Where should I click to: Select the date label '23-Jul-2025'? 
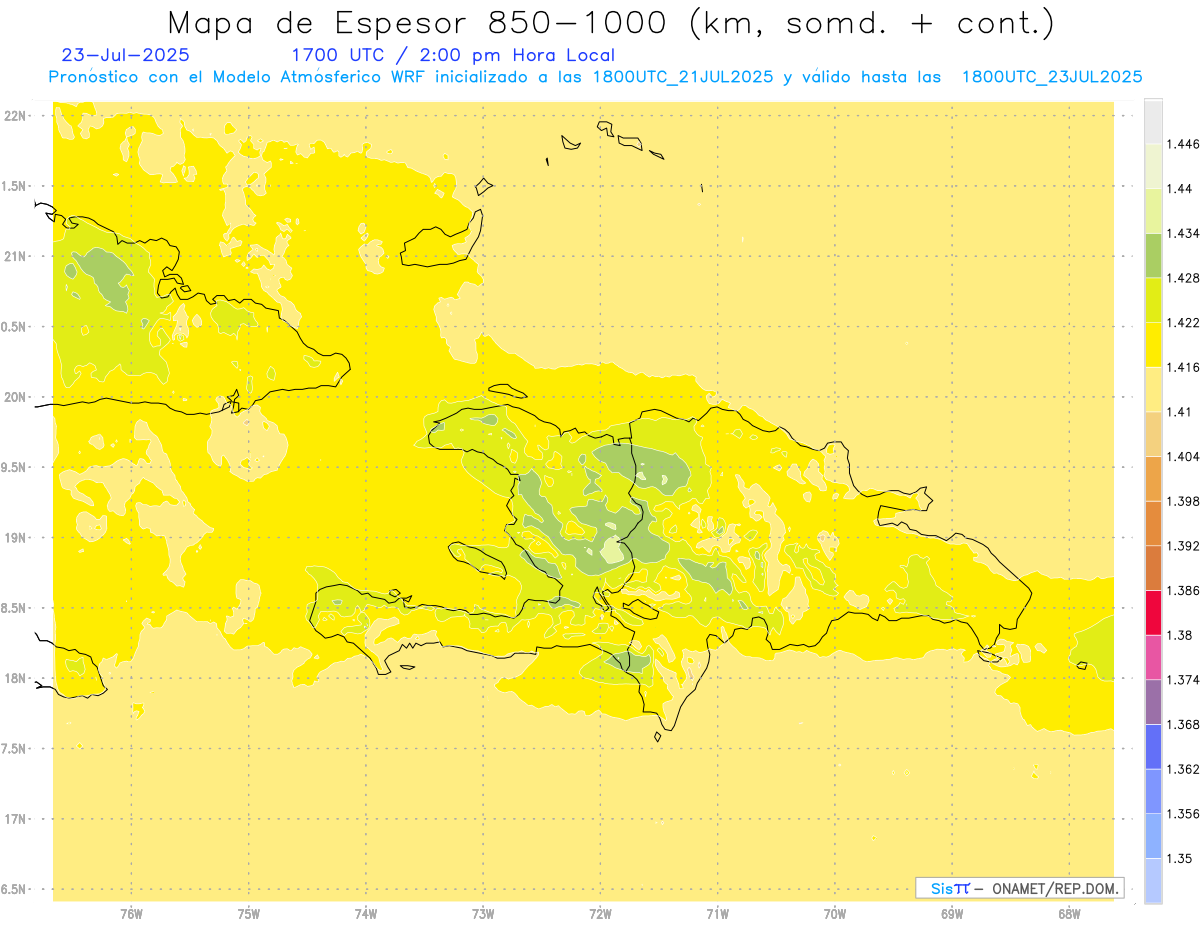click(x=125, y=56)
